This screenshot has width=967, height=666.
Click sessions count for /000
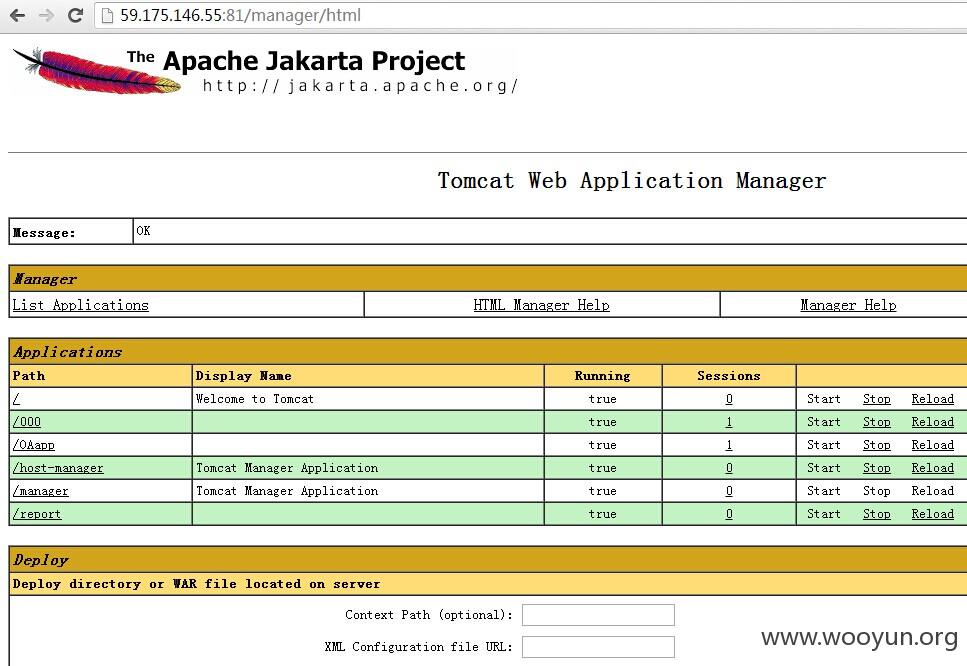pos(729,422)
